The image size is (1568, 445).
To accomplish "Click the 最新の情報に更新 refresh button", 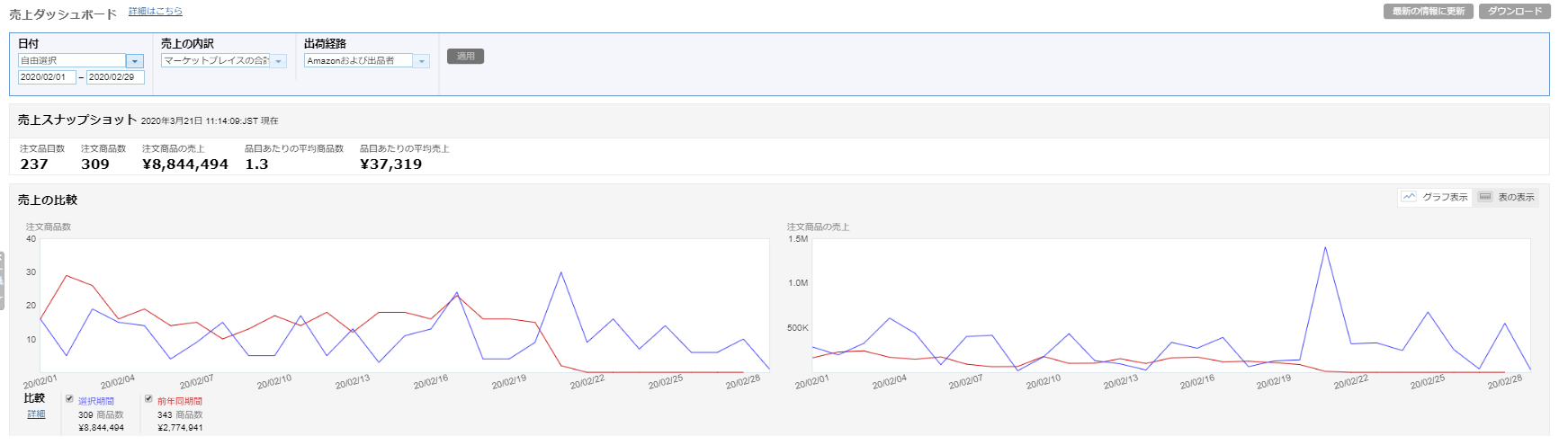I will [1428, 12].
